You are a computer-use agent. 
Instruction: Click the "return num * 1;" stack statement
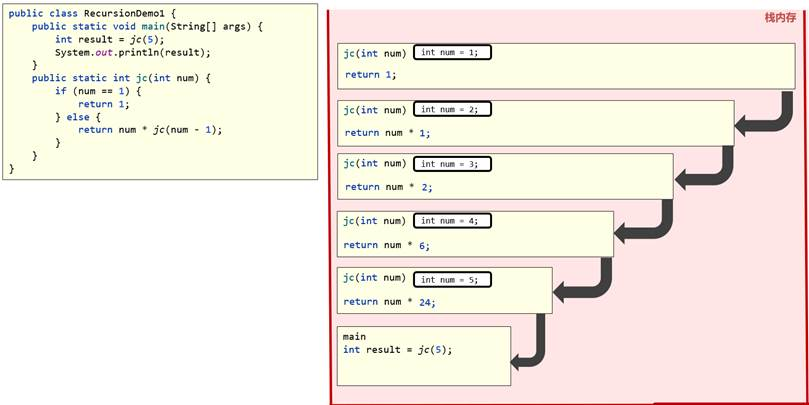tap(387, 133)
